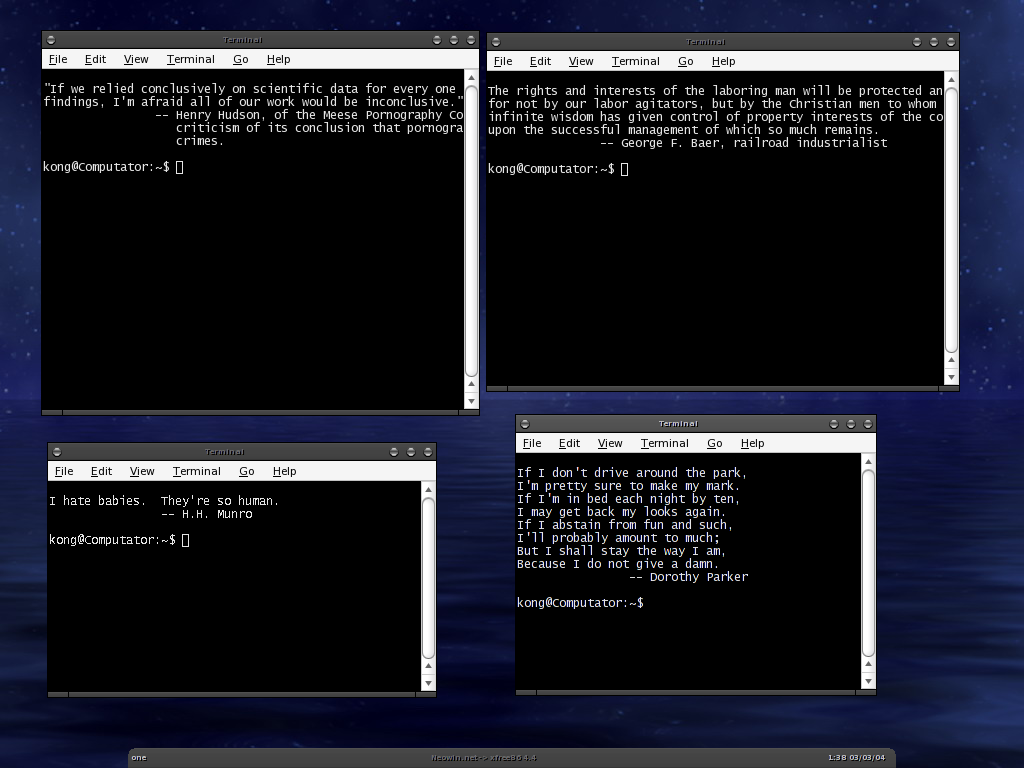This screenshot has width=1024, height=768.
Task: Open Terminal menu in George F. Baer terminal
Action: point(635,61)
